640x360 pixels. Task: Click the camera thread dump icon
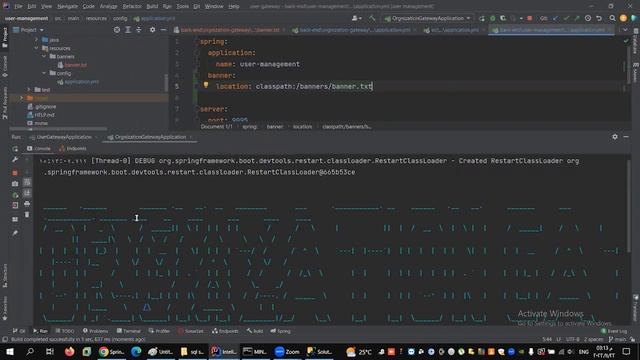tap(15, 184)
